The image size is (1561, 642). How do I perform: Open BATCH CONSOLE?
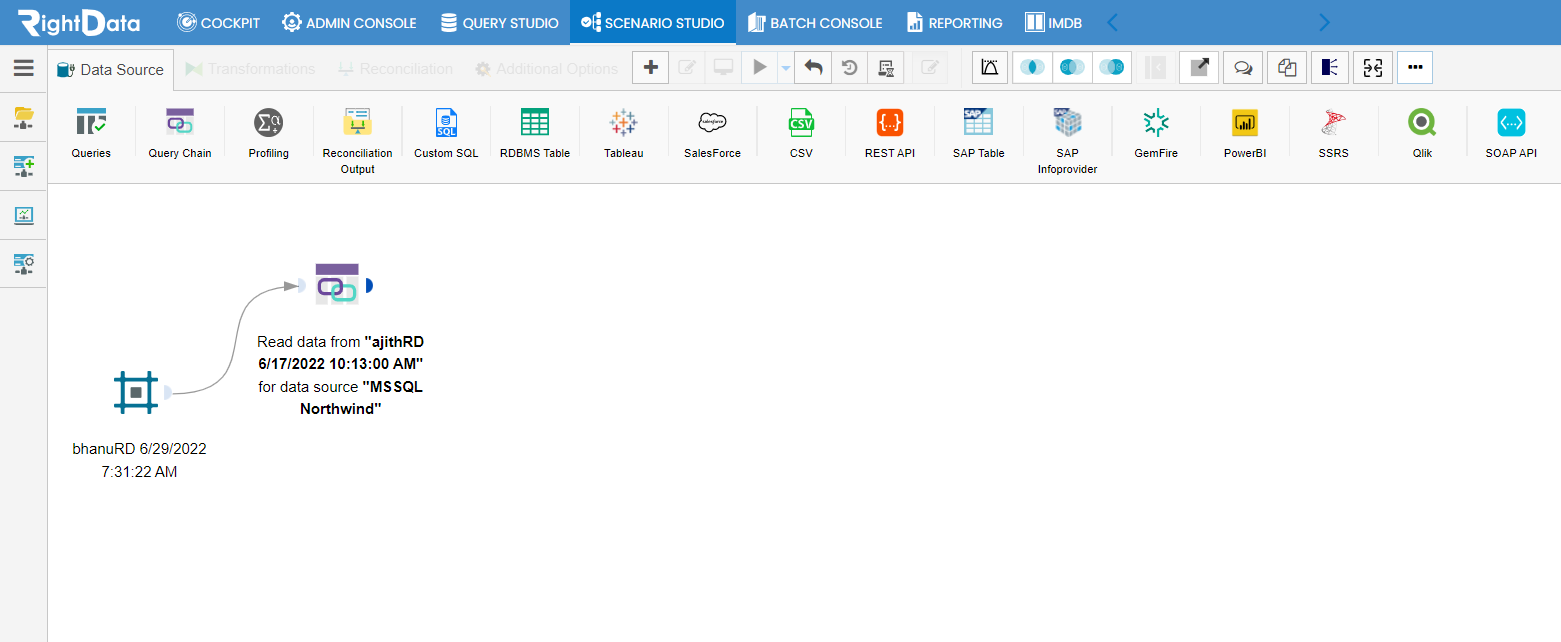click(x=815, y=22)
